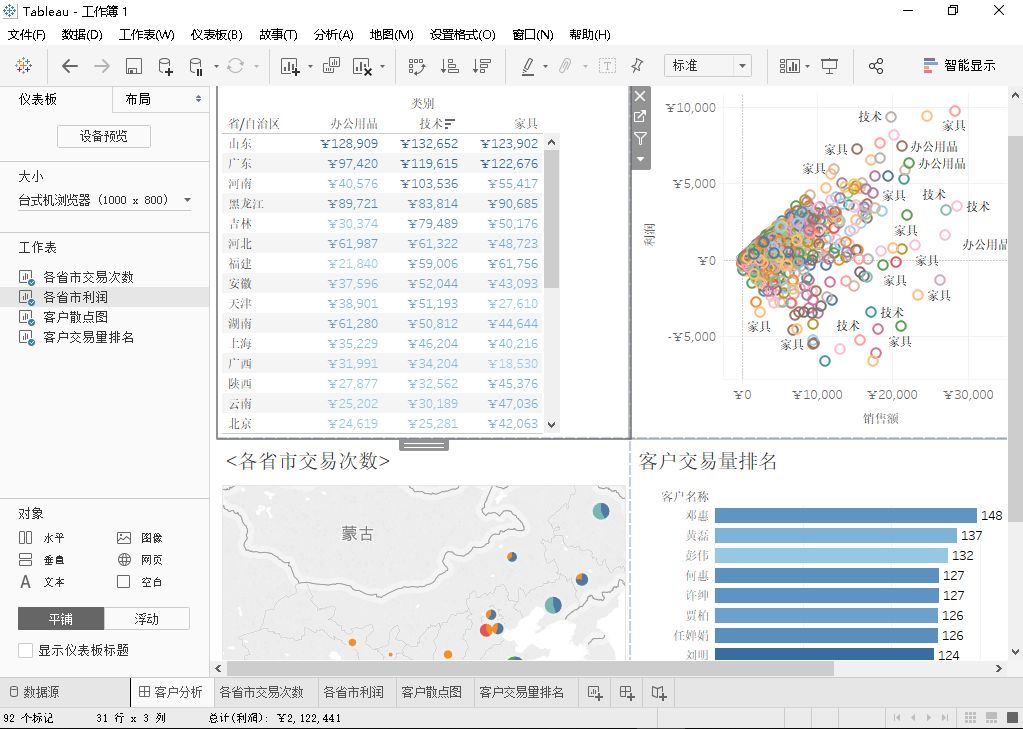This screenshot has height=729, width=1023.
Task: Click the show filmstrip view icon
Action: click(x=991, y=718)
